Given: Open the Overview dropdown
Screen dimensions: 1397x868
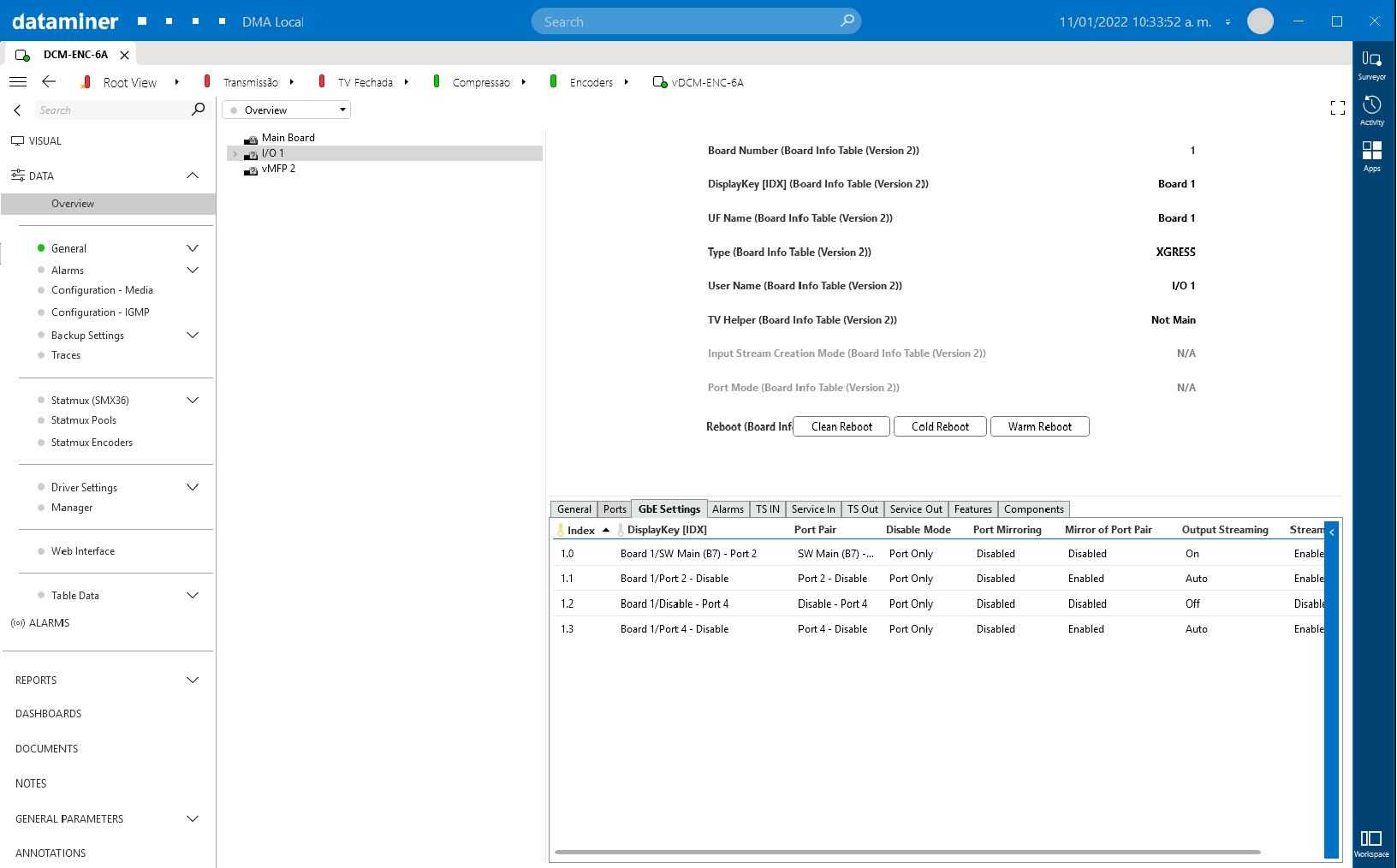Looking at the screenshot, I should coord(286,110).
